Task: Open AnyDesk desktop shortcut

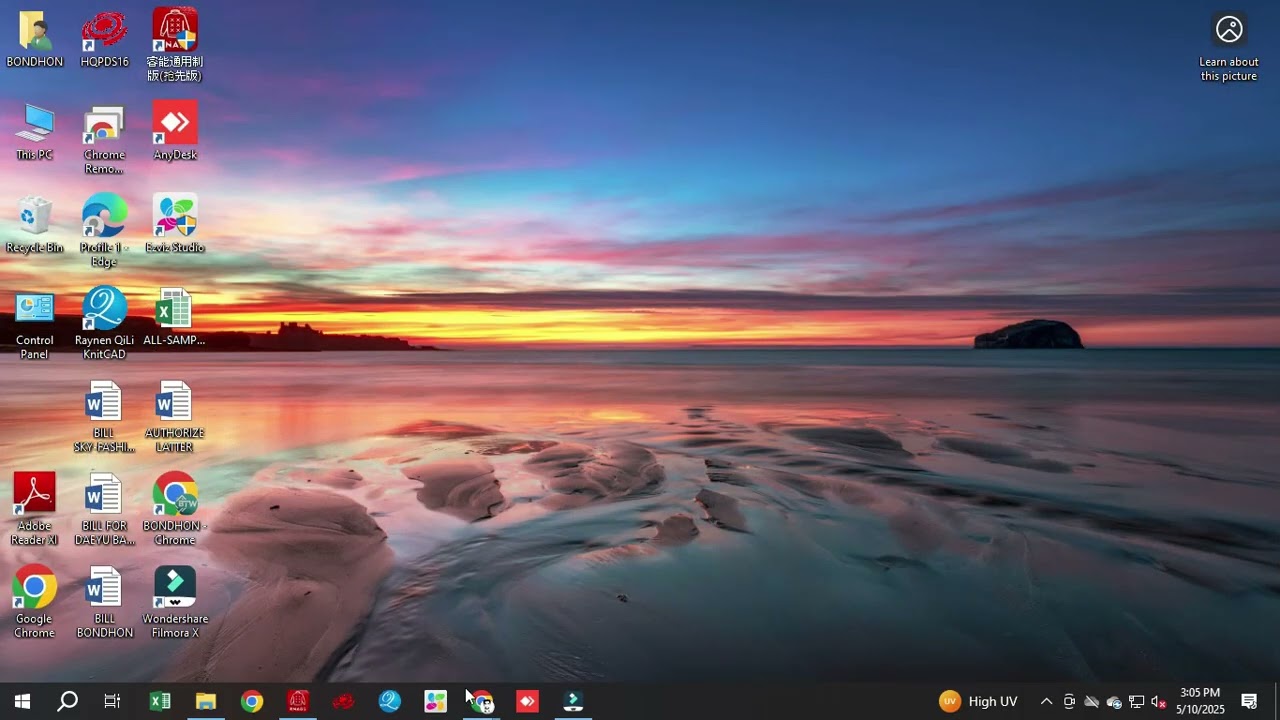Action: [175, 132]
